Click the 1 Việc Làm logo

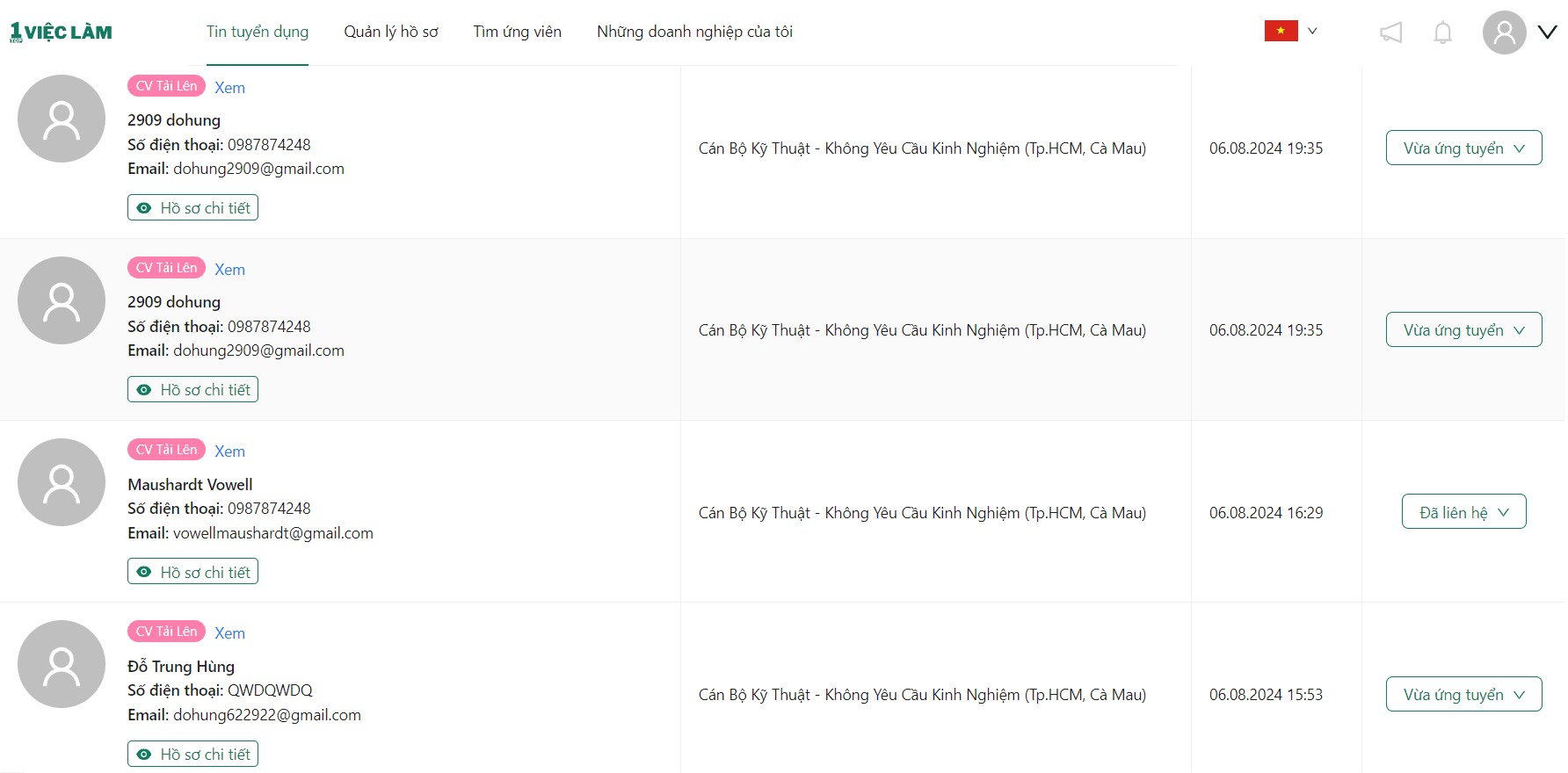coord(61,33)
